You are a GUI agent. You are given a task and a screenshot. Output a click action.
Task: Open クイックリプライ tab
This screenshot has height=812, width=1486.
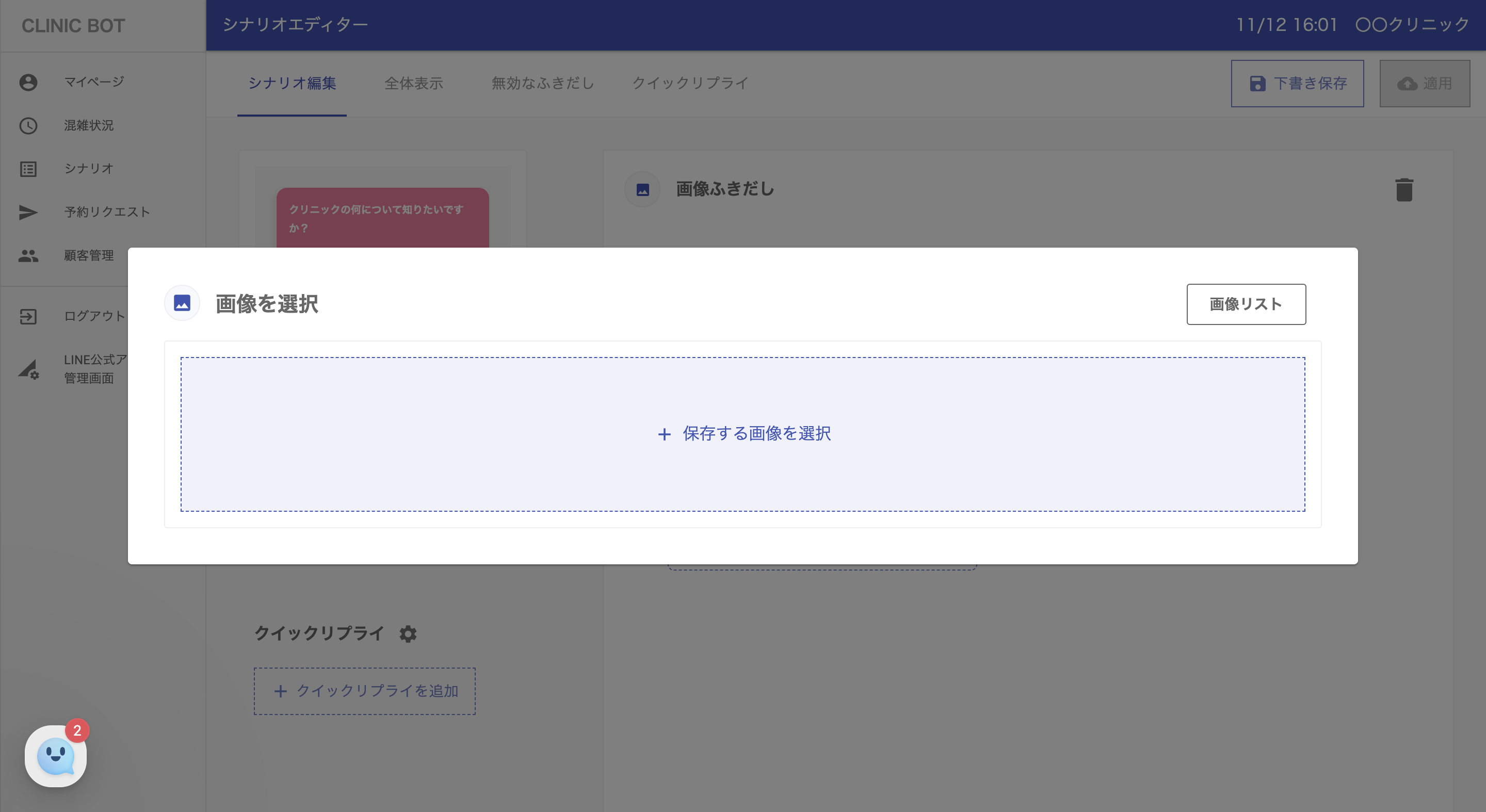tap(690, 84)
